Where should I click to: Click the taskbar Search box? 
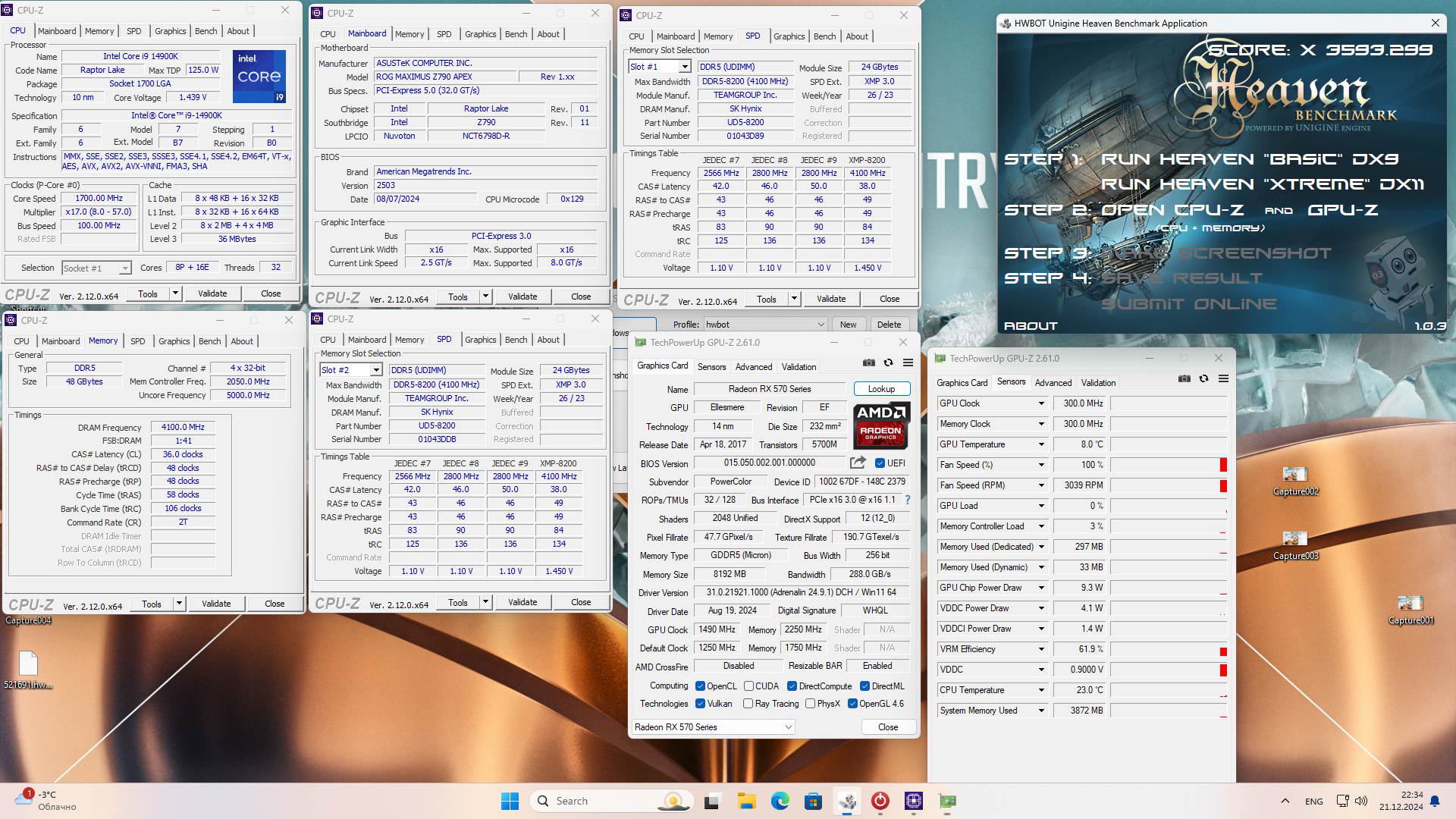point(612,801)
